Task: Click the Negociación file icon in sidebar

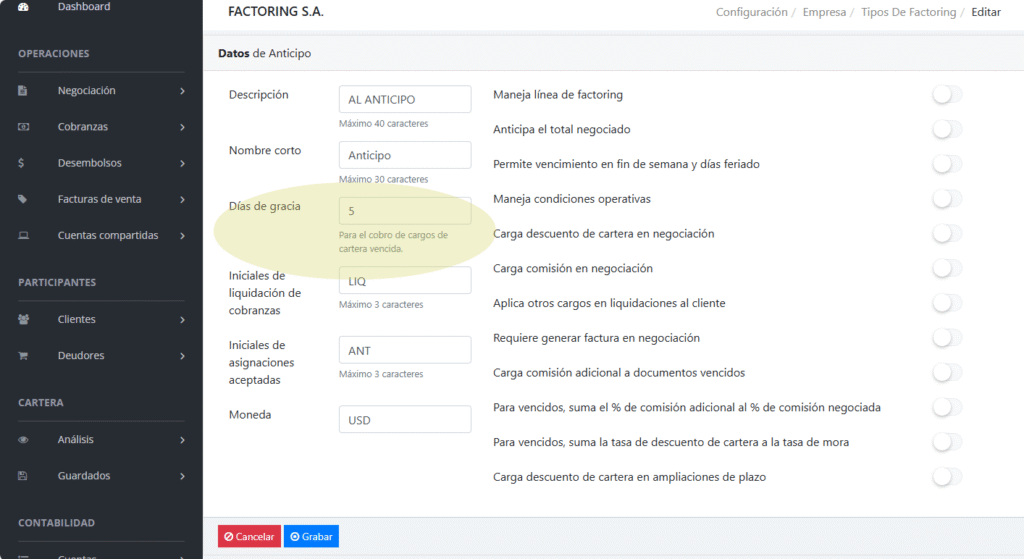Action: [23, 91]
